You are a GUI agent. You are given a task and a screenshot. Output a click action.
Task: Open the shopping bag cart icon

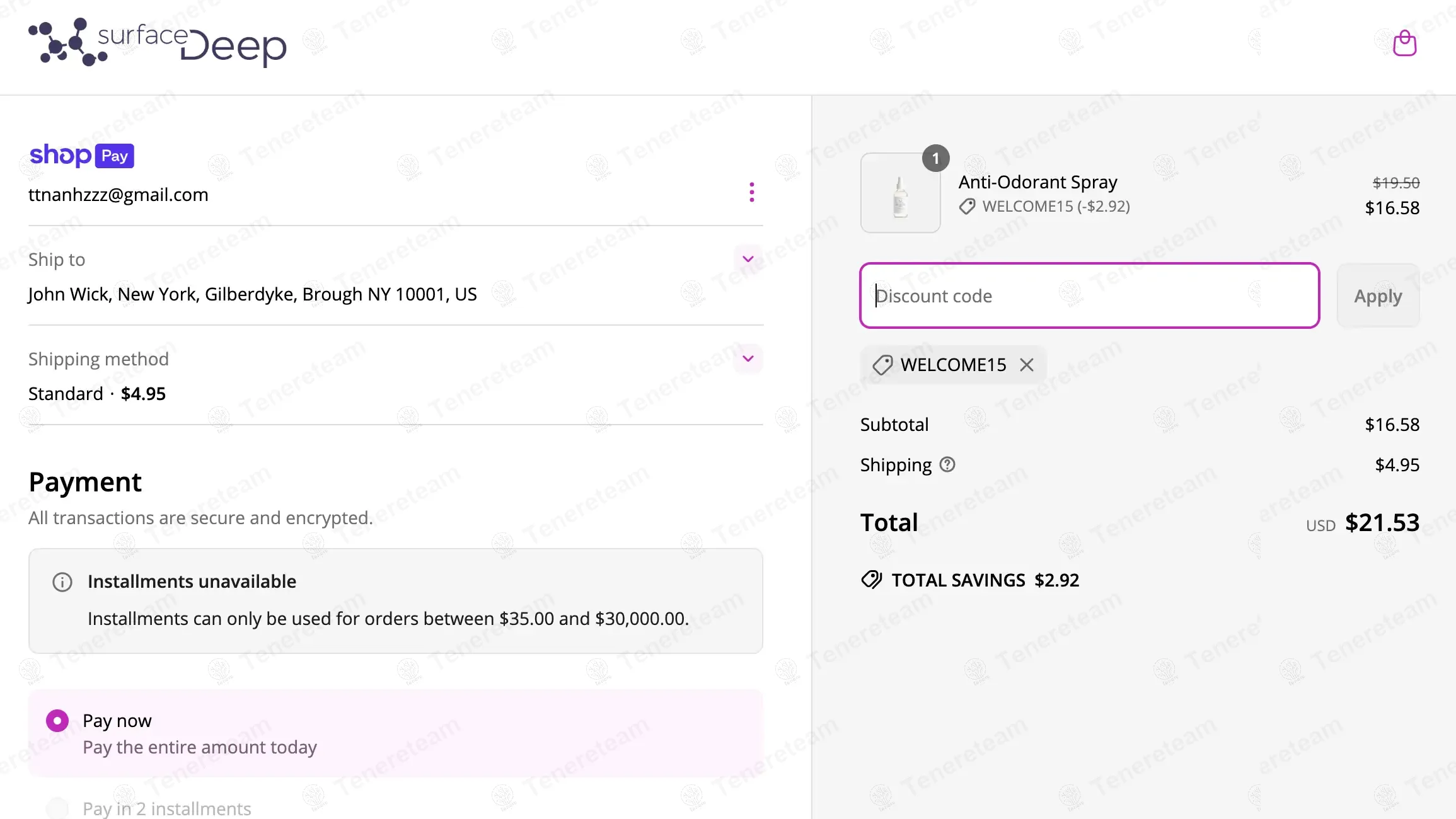[1404, 43]
